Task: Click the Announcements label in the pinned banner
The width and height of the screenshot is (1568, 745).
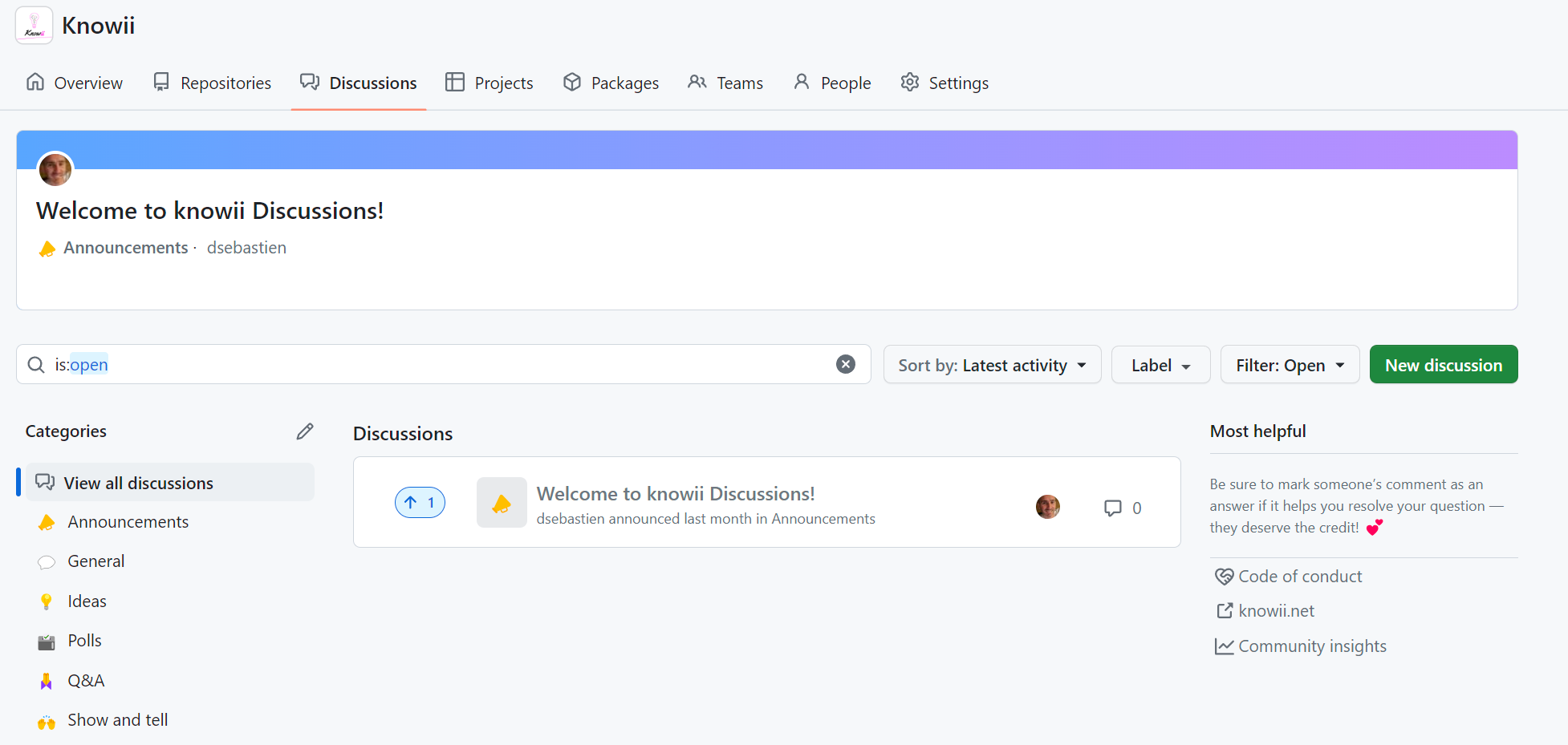Action: (x=126, y=248)
